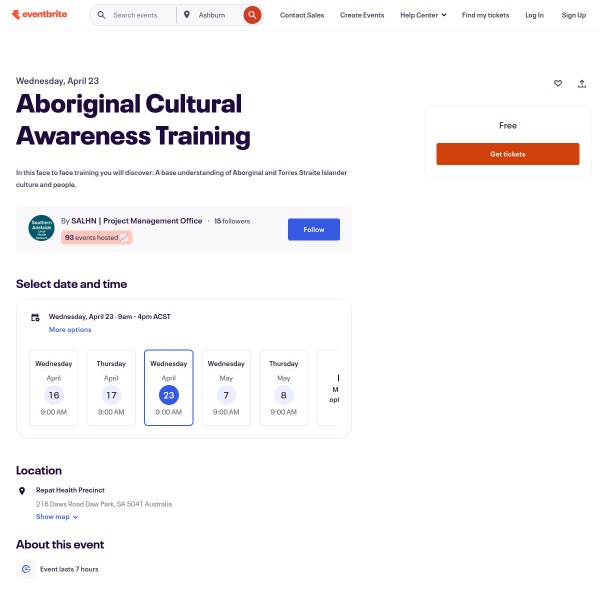Click the Search events input field
The height and width of the screenshot is (600, 600).
point(138,15)
